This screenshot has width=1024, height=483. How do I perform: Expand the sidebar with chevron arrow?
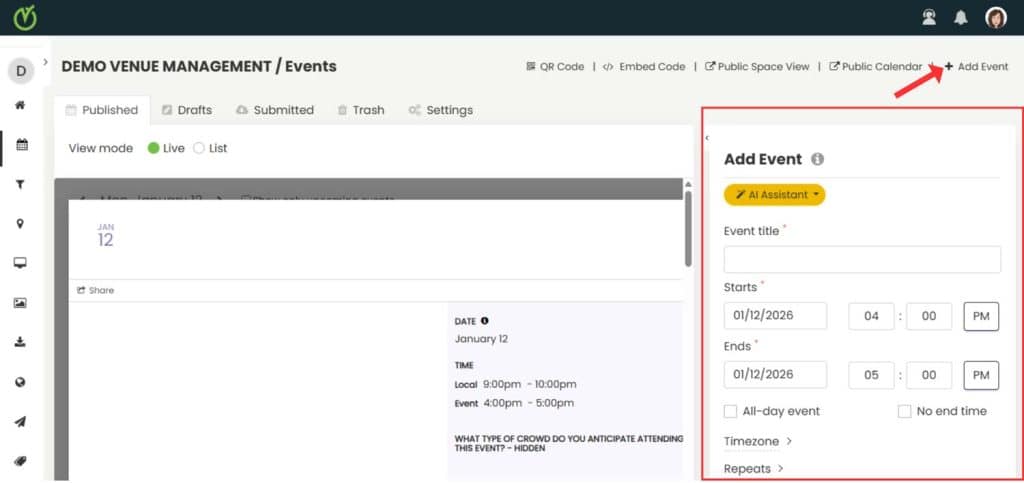click(x=46, y=62)
